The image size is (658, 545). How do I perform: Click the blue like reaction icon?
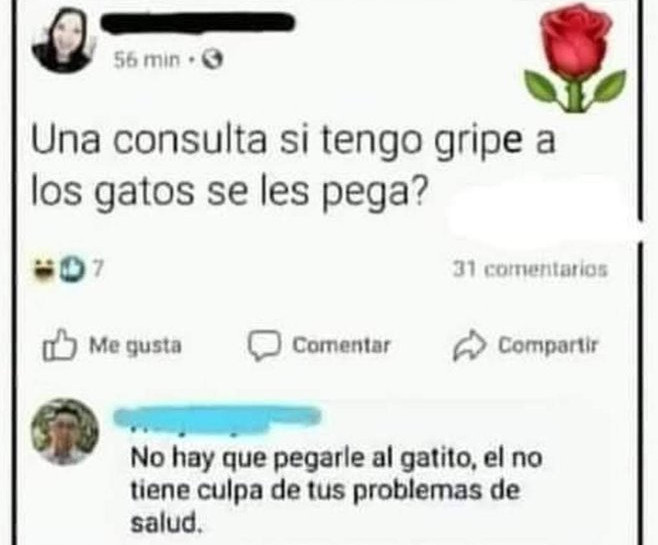point(72,269)
